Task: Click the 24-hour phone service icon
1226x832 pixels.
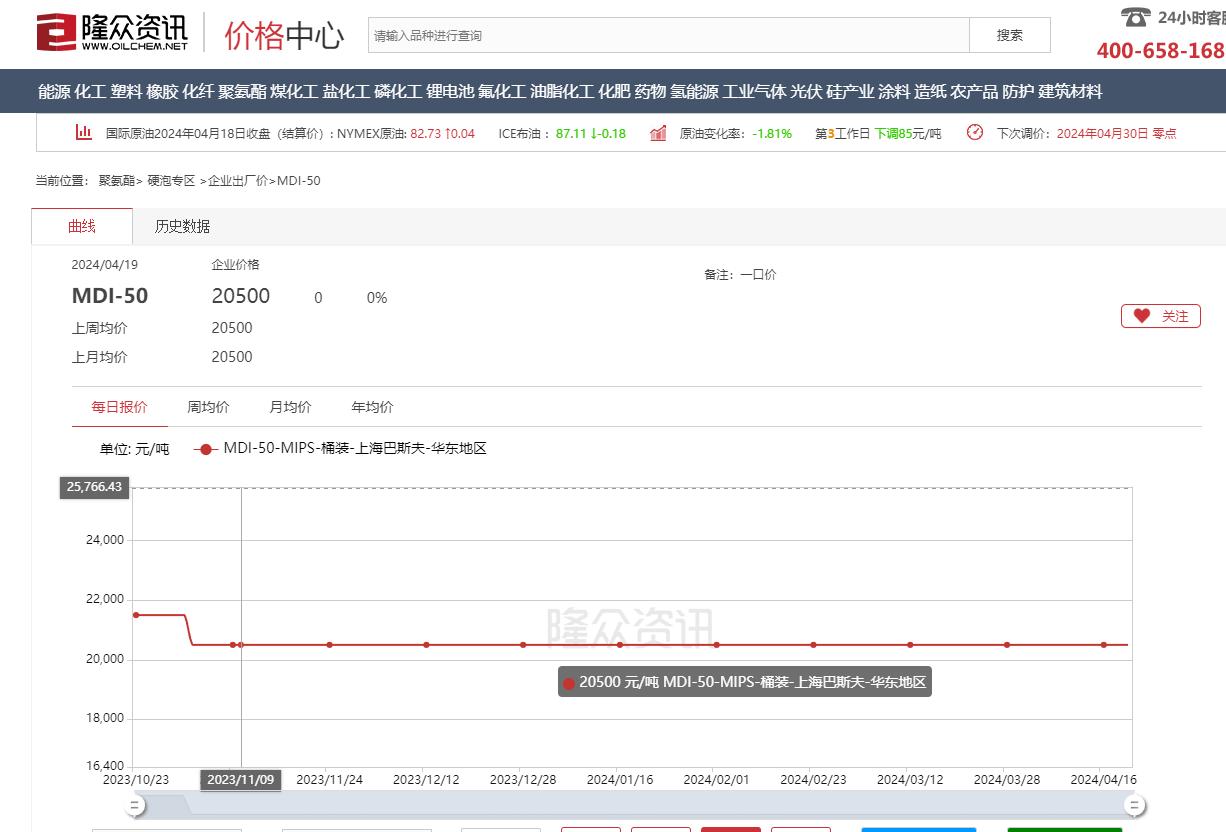Action: (x=1135, y=17)
